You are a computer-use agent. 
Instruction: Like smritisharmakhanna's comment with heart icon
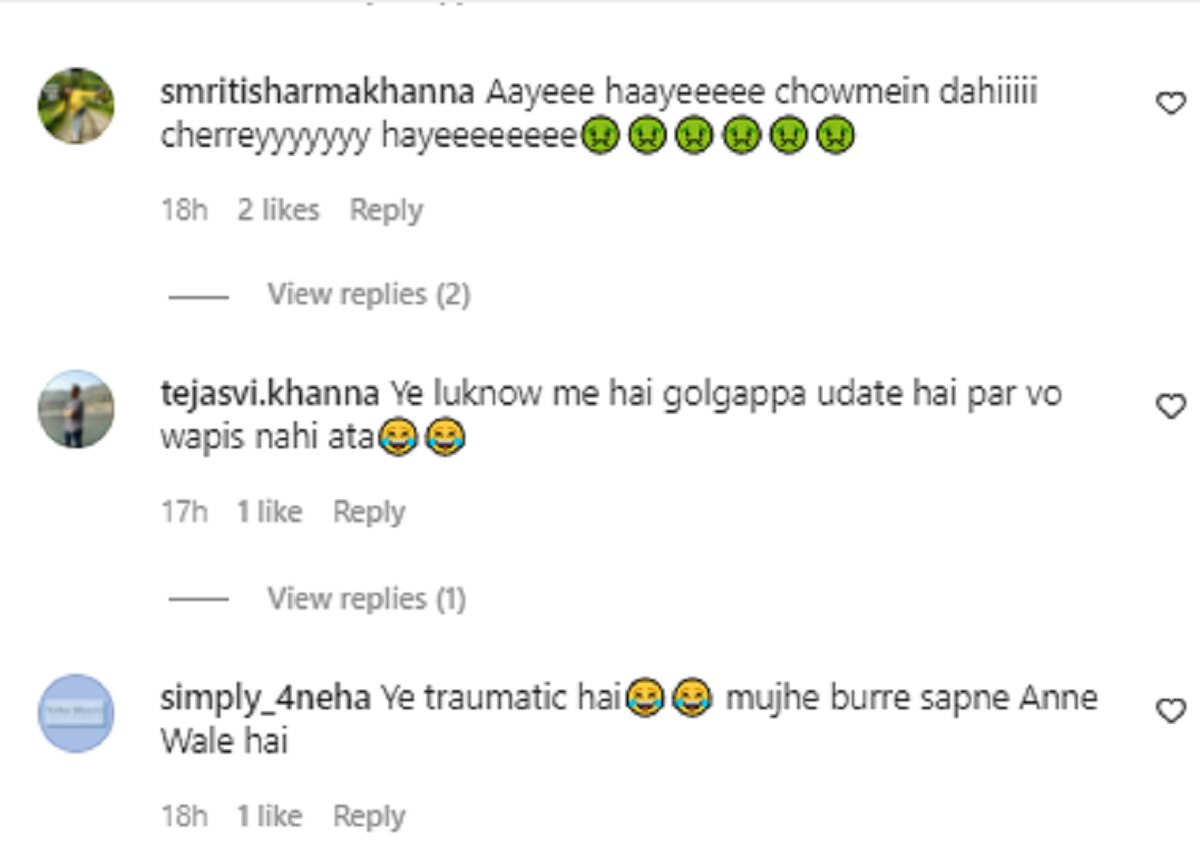[1170, 103]
